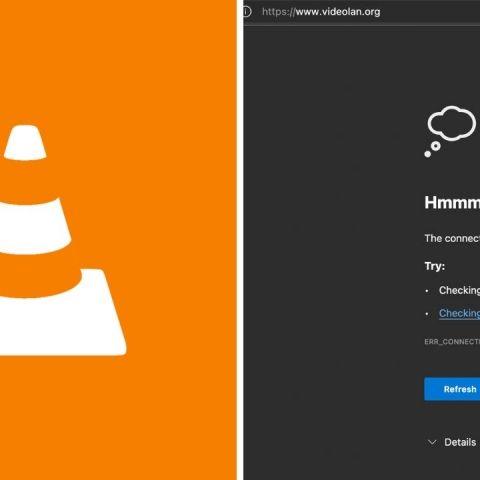Screen dimensions: 480x480
Task: Click the ERR_CONNECT error code text
Action: point(452,342)
